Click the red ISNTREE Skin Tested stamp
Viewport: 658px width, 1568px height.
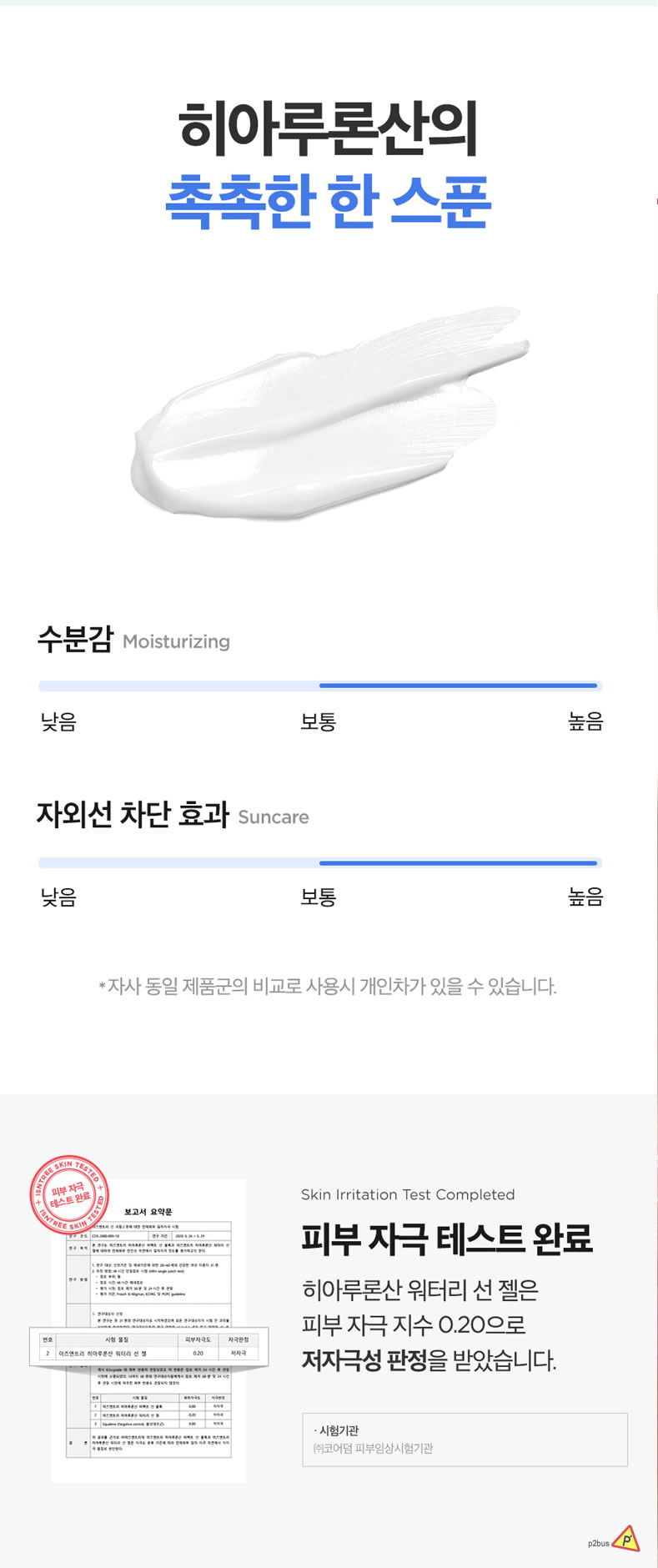tap(69, 1196)
